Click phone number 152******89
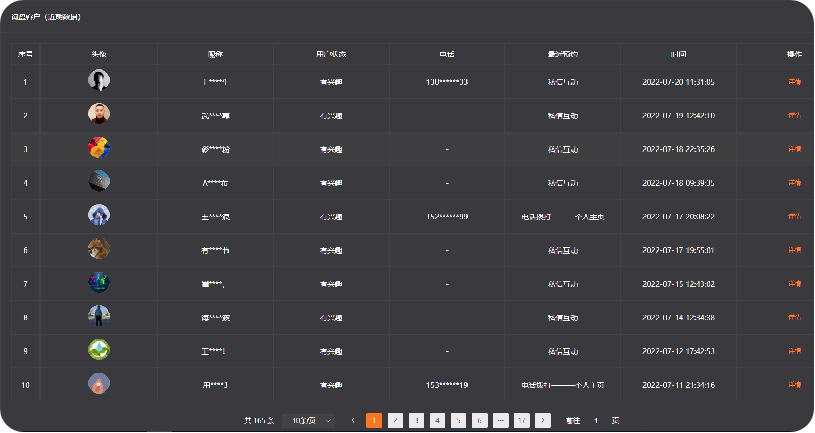This screenshot has width=815, height=433. pos(446,216)
